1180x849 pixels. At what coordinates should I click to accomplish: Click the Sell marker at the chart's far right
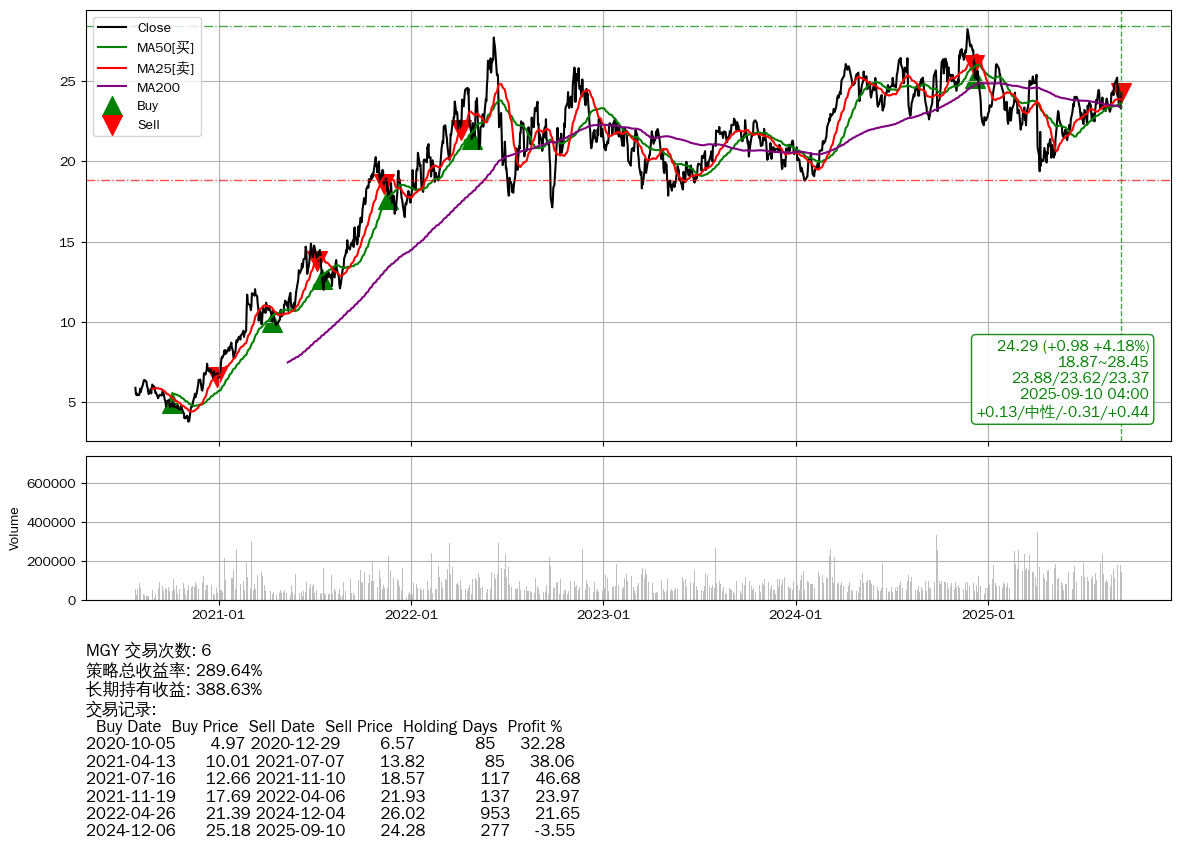tap(1122, 94)
